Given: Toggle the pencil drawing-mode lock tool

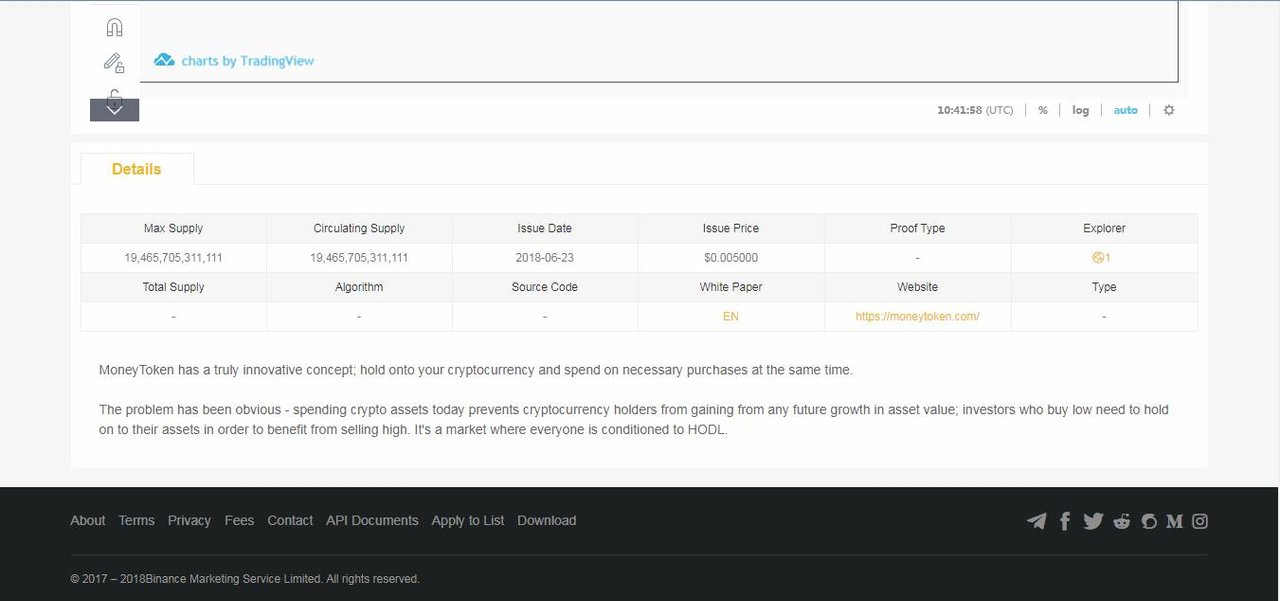Looking at the screenshot, I should [114, 63].
